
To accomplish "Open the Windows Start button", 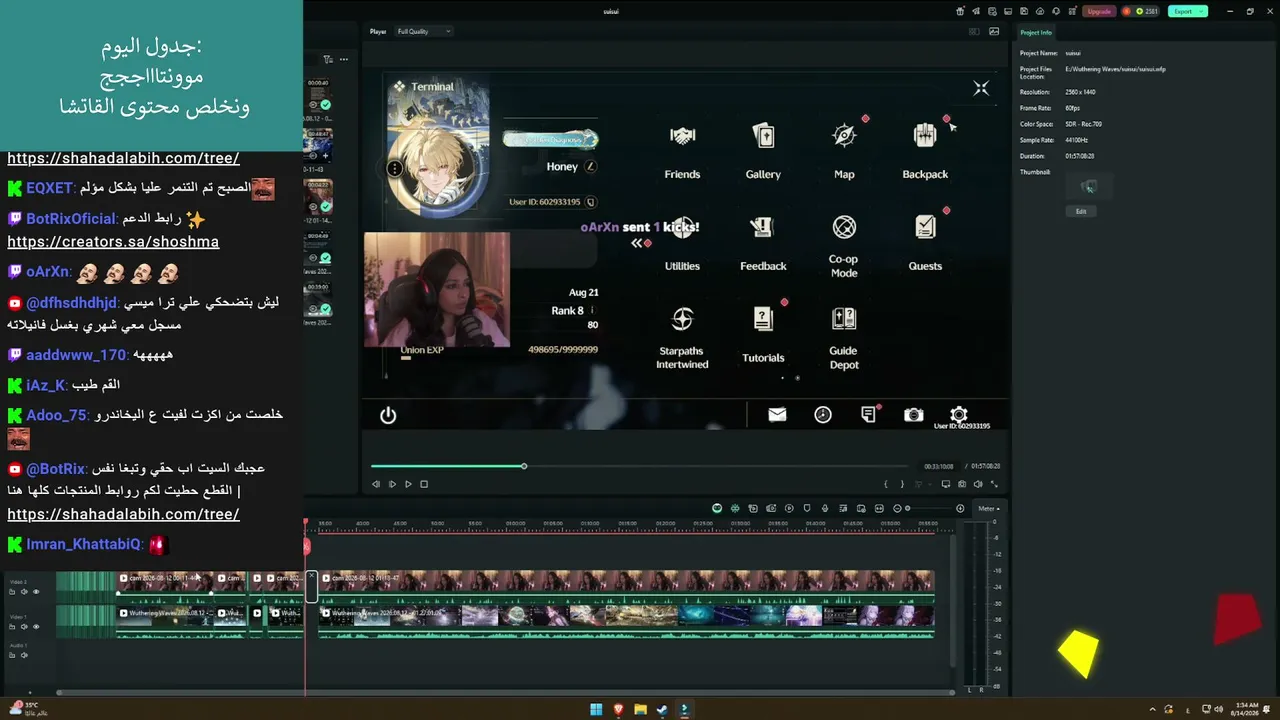I will pyautogui.click(x=596, y=710).
